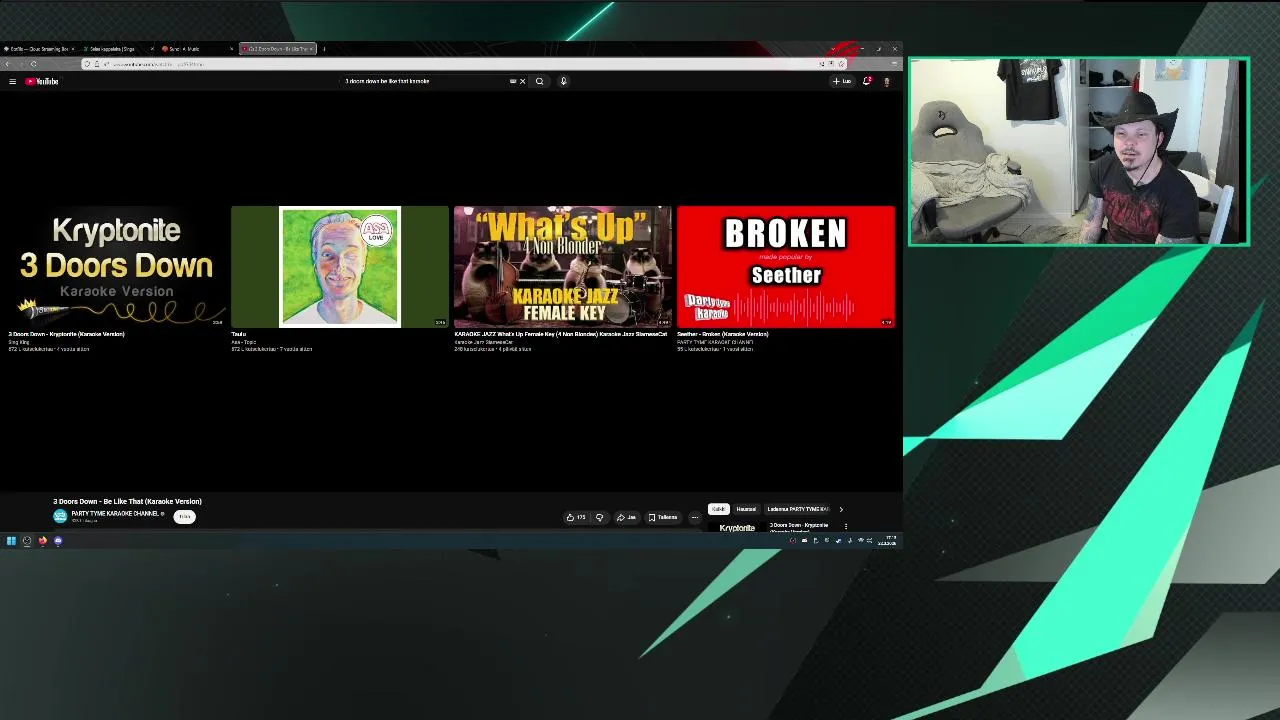Open the Windows Start menu
Viewport: 1280px width, 720px height.
(11, 541)
